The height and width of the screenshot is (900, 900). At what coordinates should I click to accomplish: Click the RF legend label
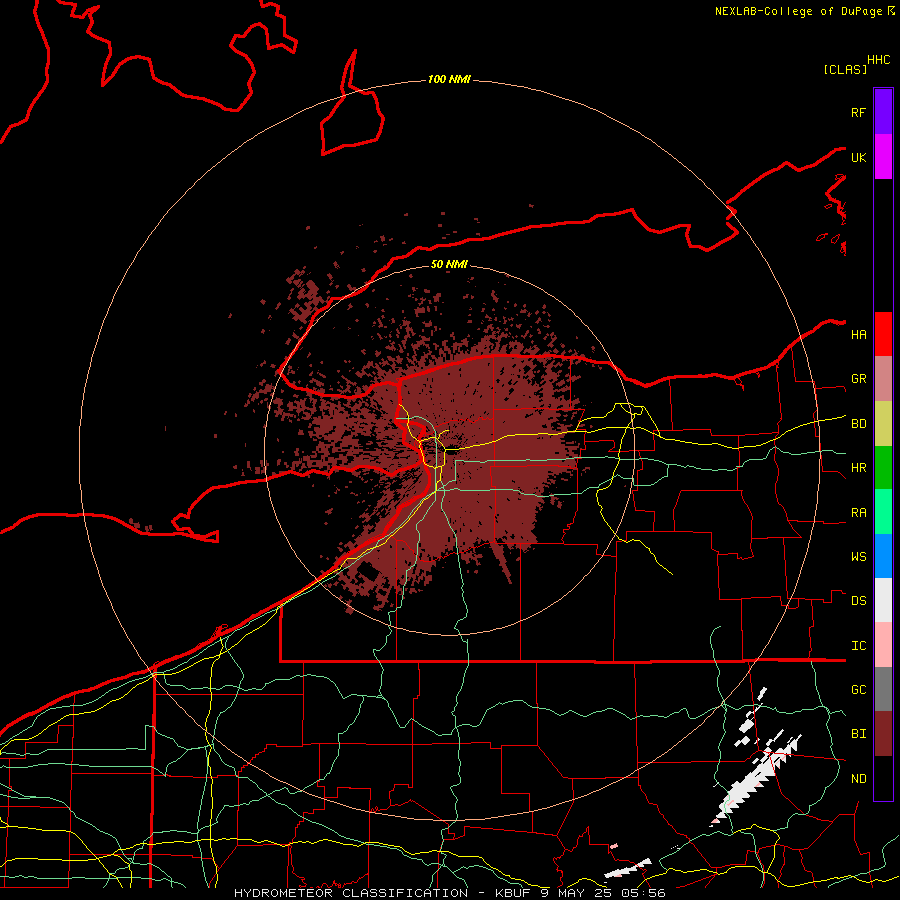(858, 112)
